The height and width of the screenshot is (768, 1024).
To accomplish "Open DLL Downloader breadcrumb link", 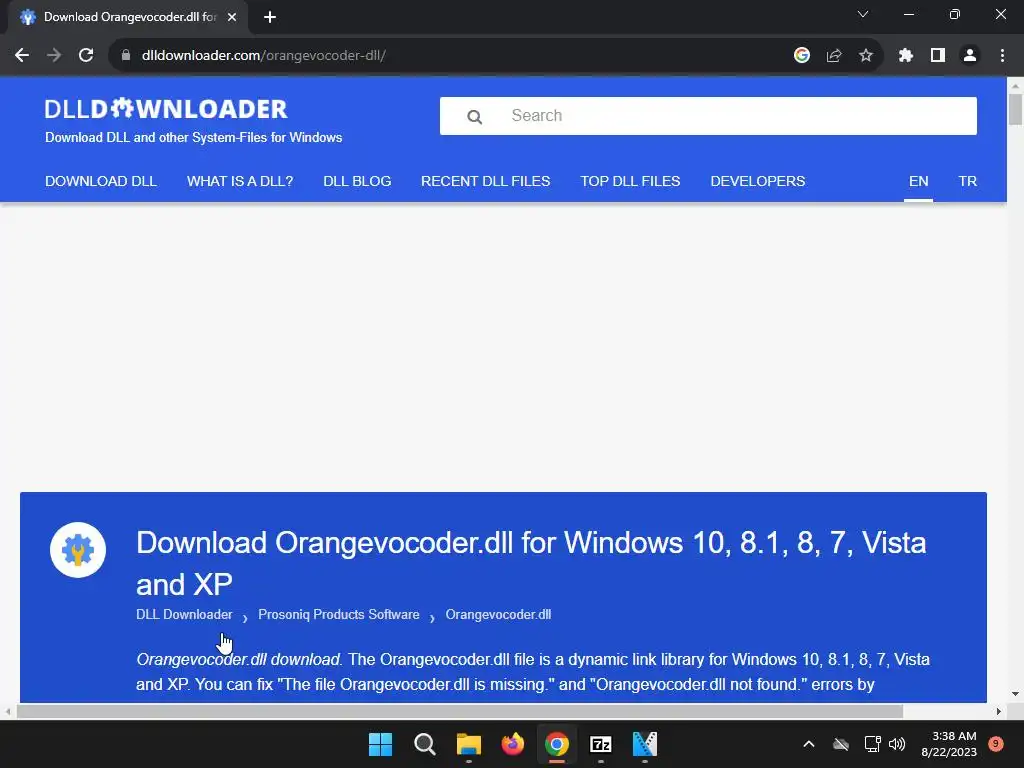I will coord(184,615).
